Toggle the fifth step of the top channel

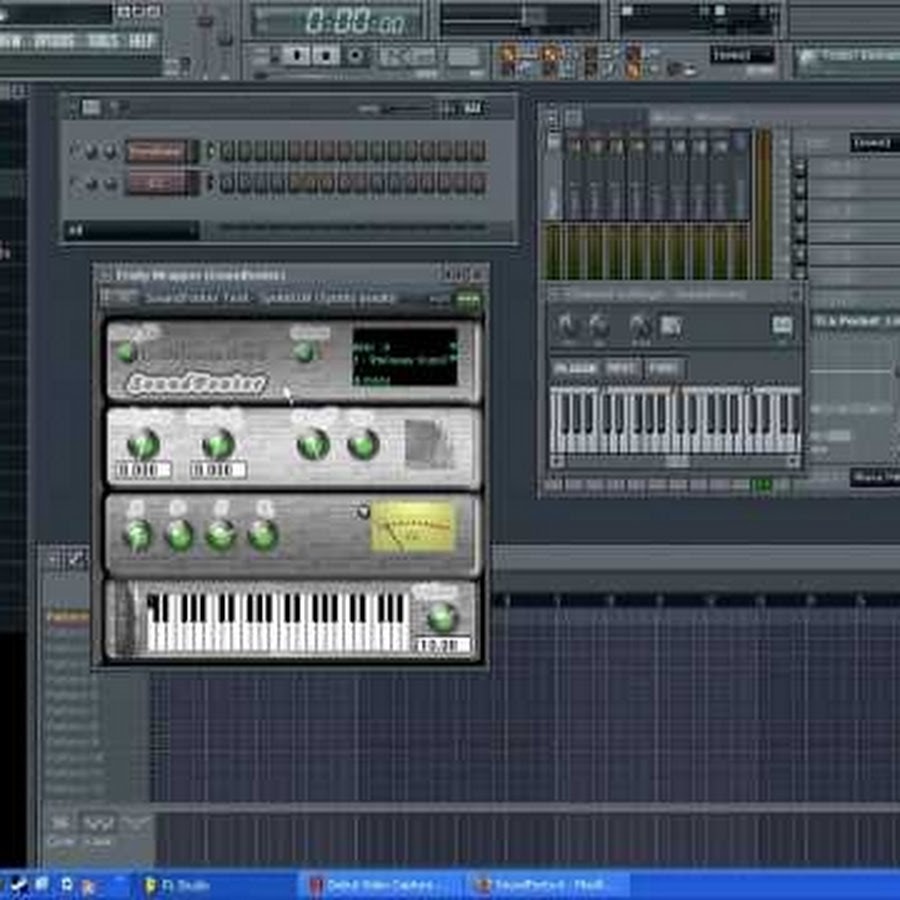tap(294, 151)
